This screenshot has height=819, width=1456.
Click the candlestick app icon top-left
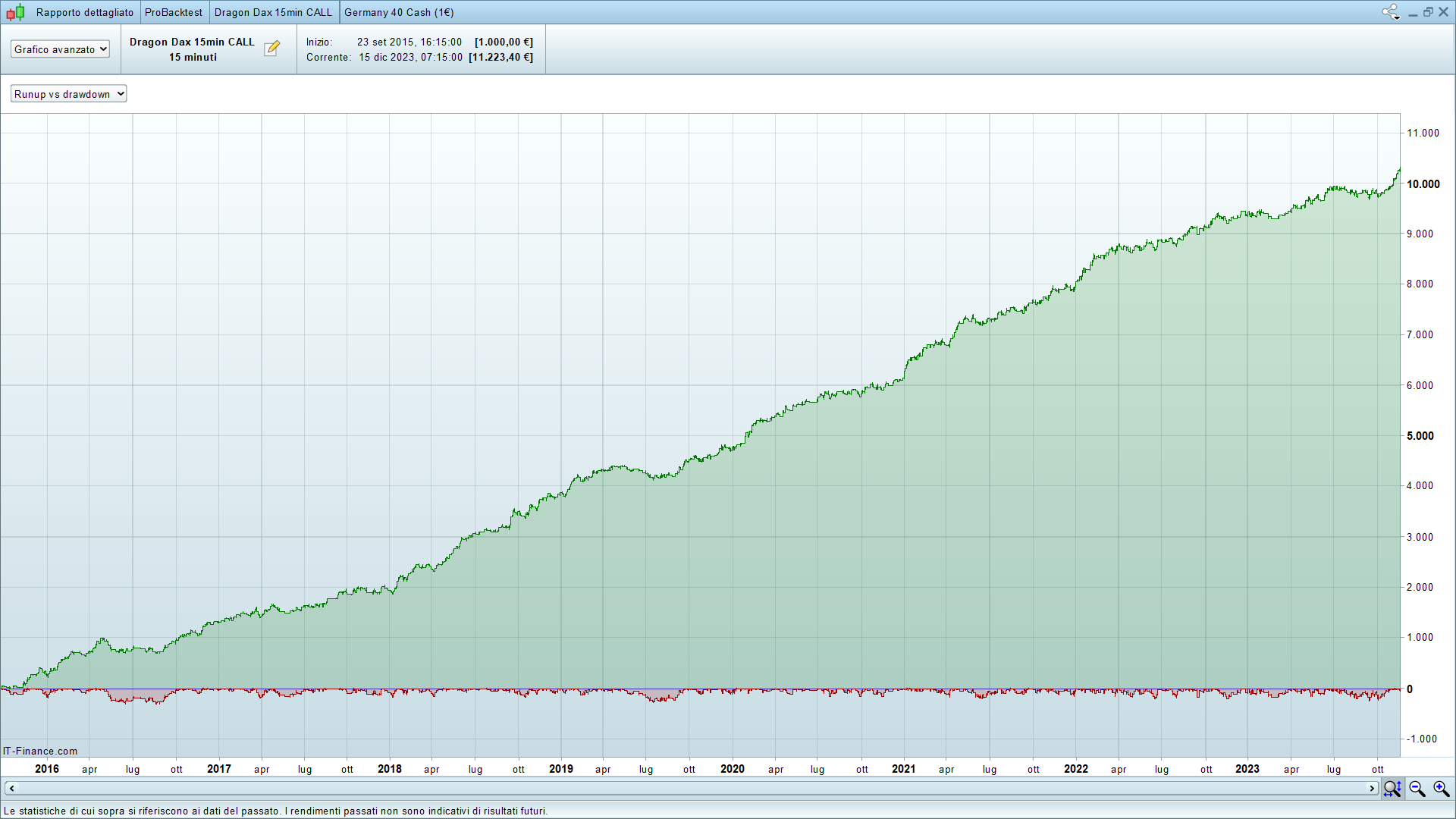pos(15,12)
